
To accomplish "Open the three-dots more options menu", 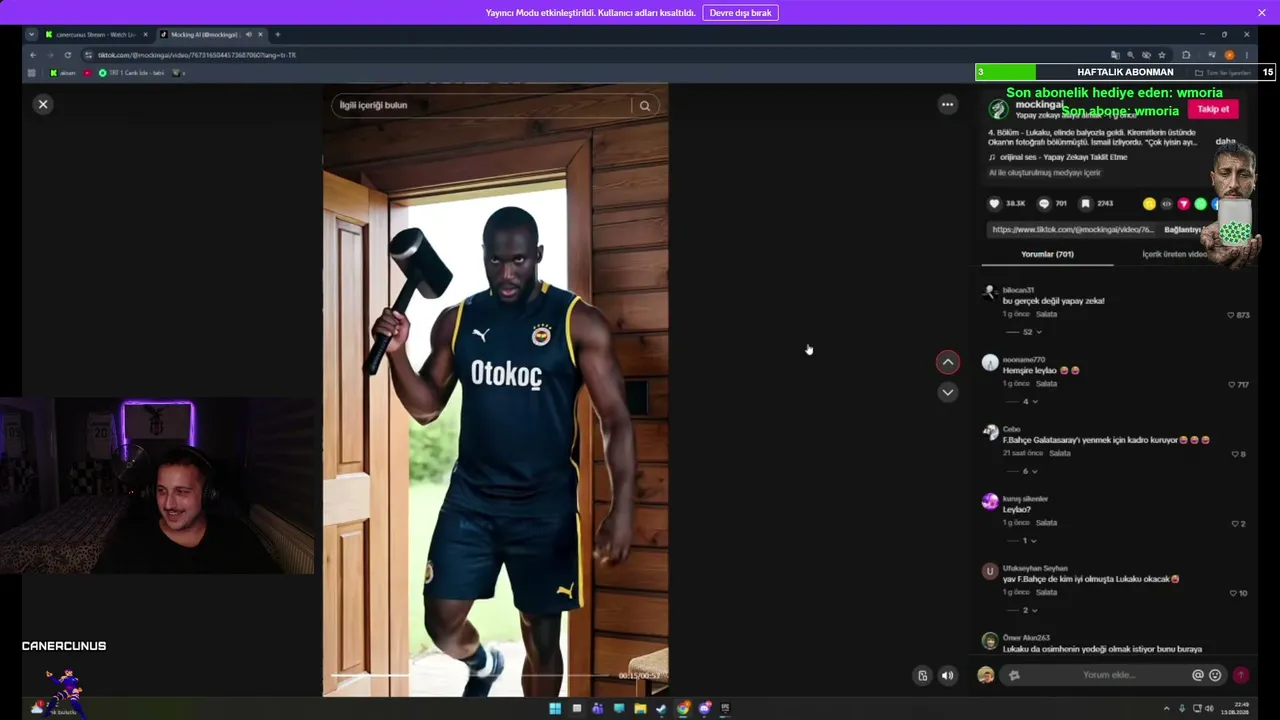I will (947, 104).
